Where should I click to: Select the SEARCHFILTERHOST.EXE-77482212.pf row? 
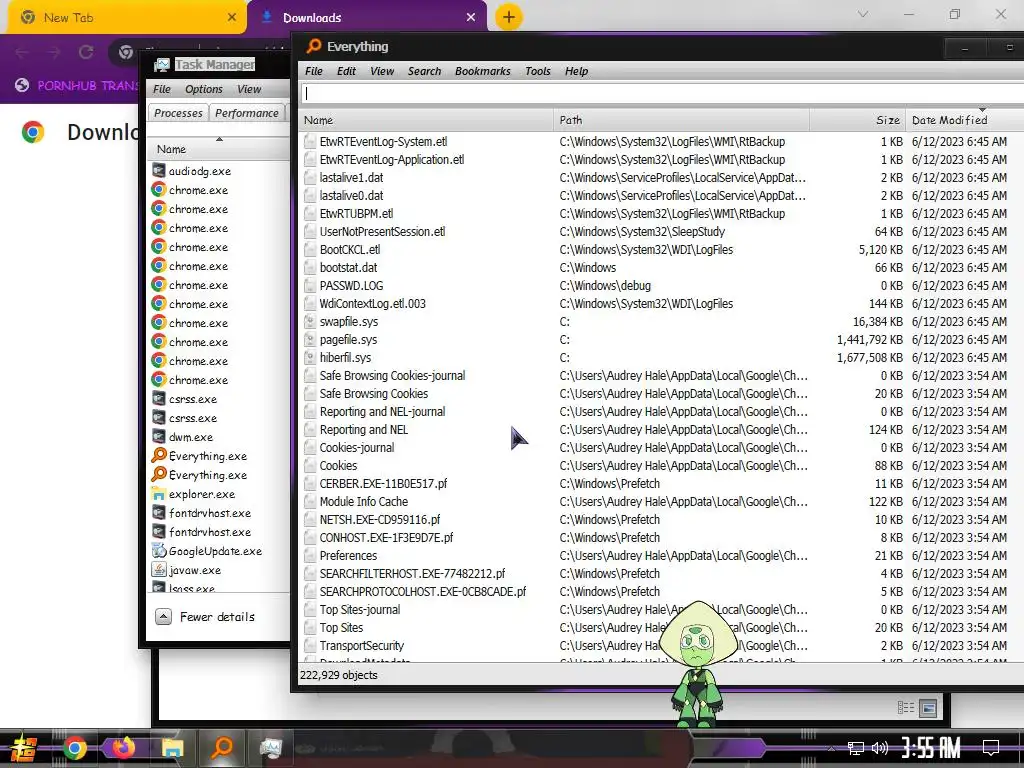662,573
